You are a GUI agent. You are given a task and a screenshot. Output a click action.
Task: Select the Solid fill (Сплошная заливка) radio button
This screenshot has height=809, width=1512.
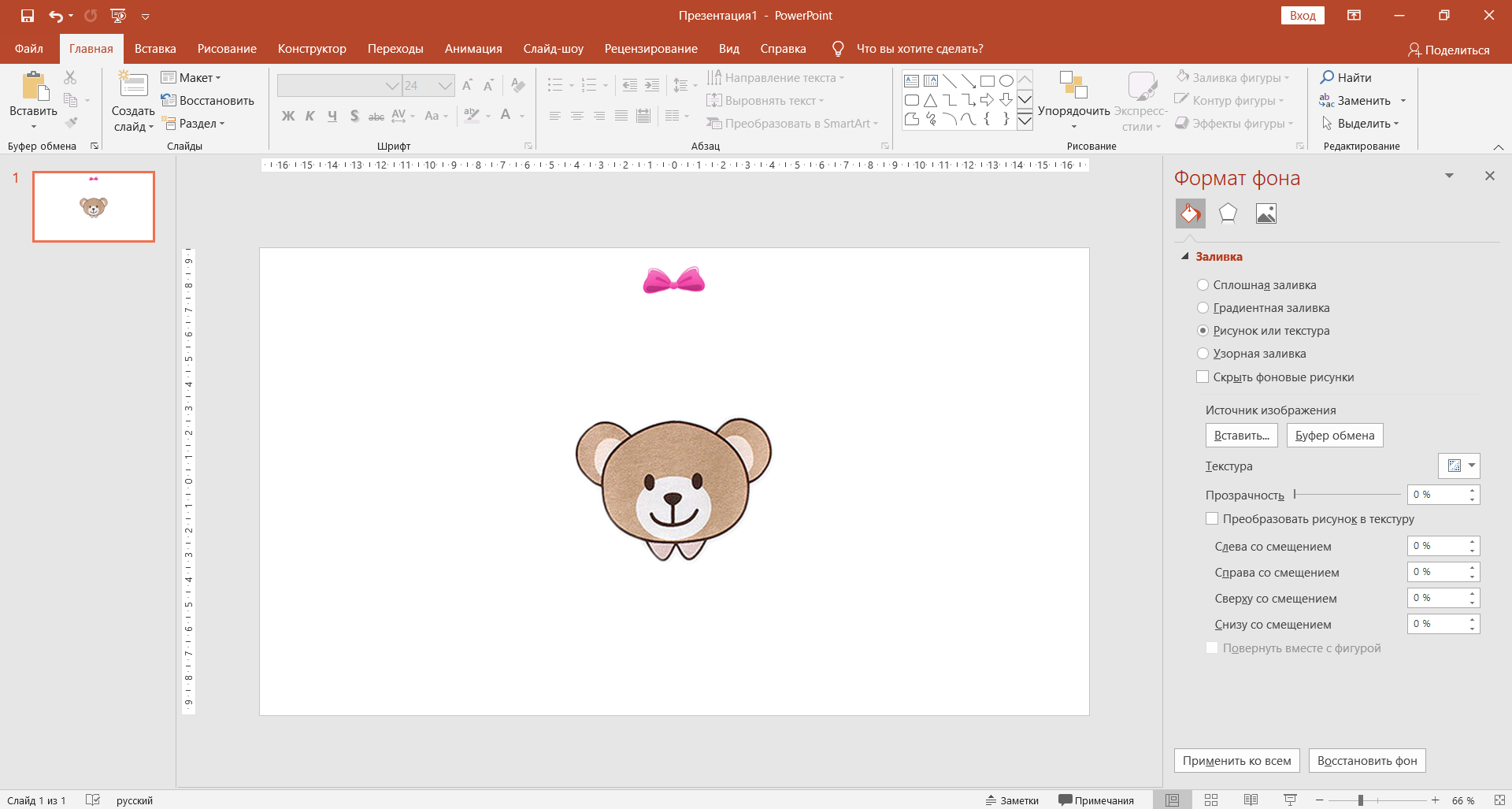1203,285
